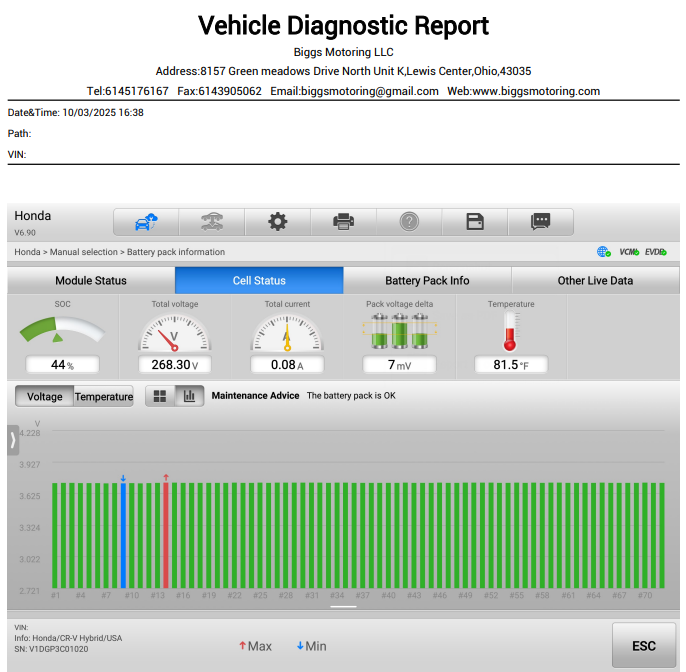This screenshot has width=686, height=672.
Task: Open the Battery Pack Info tab
Action: 427,280
